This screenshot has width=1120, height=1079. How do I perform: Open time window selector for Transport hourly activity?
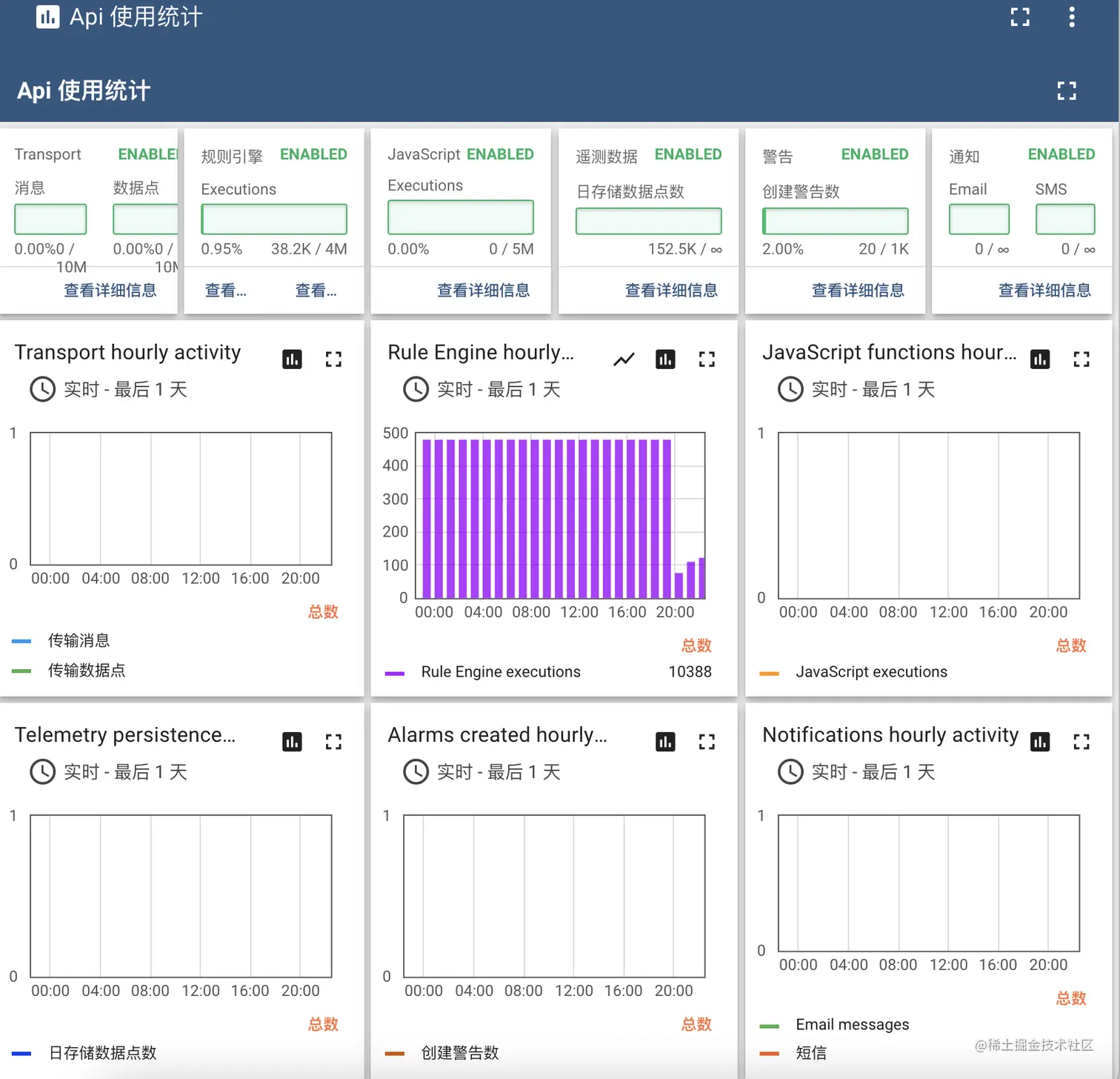coord(108,389)
